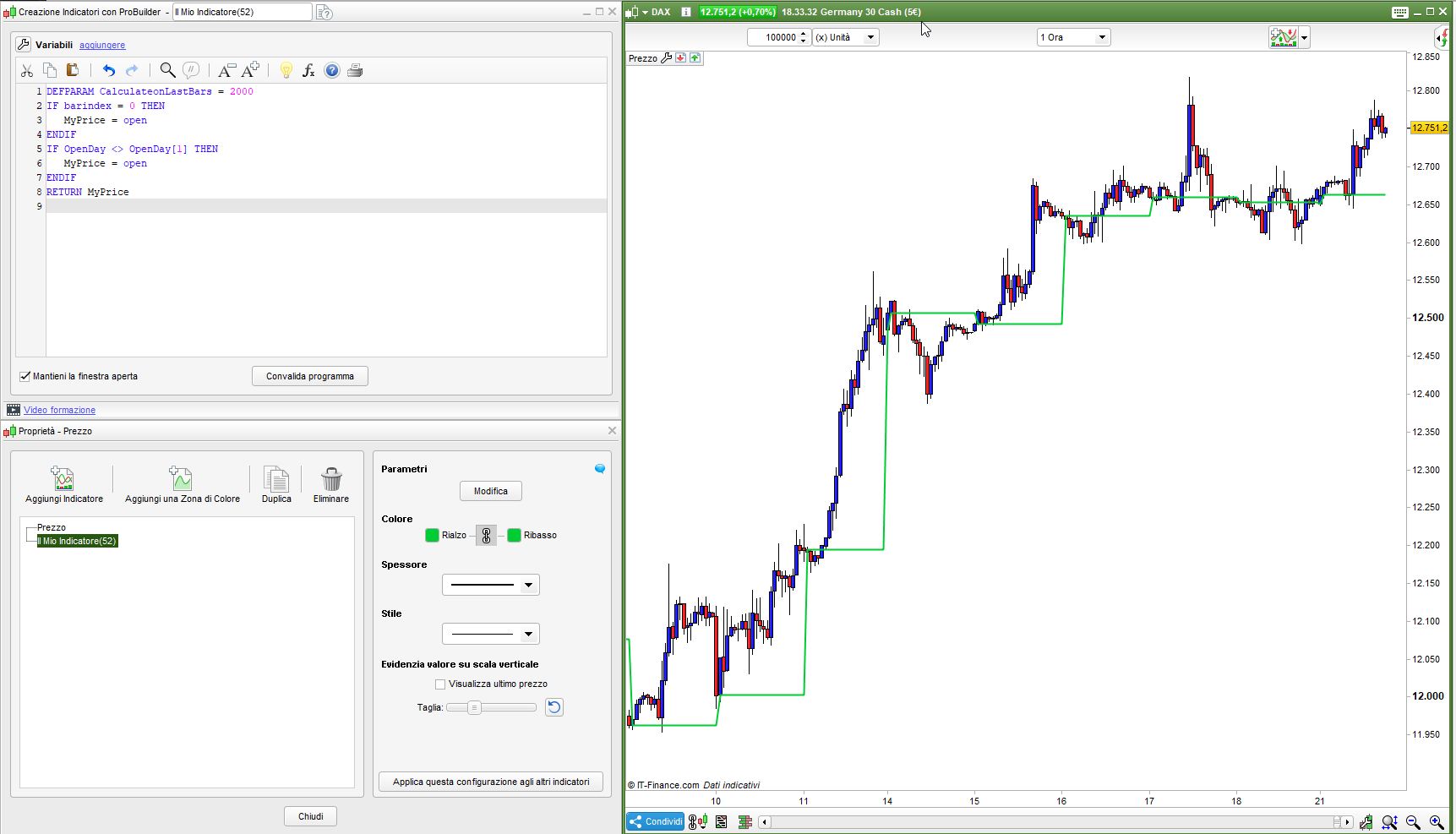The image size is (1456, 834).
Task: Click the blue speech bubble in Parametri
Action: pyautogui.click(x=600, y=469)
